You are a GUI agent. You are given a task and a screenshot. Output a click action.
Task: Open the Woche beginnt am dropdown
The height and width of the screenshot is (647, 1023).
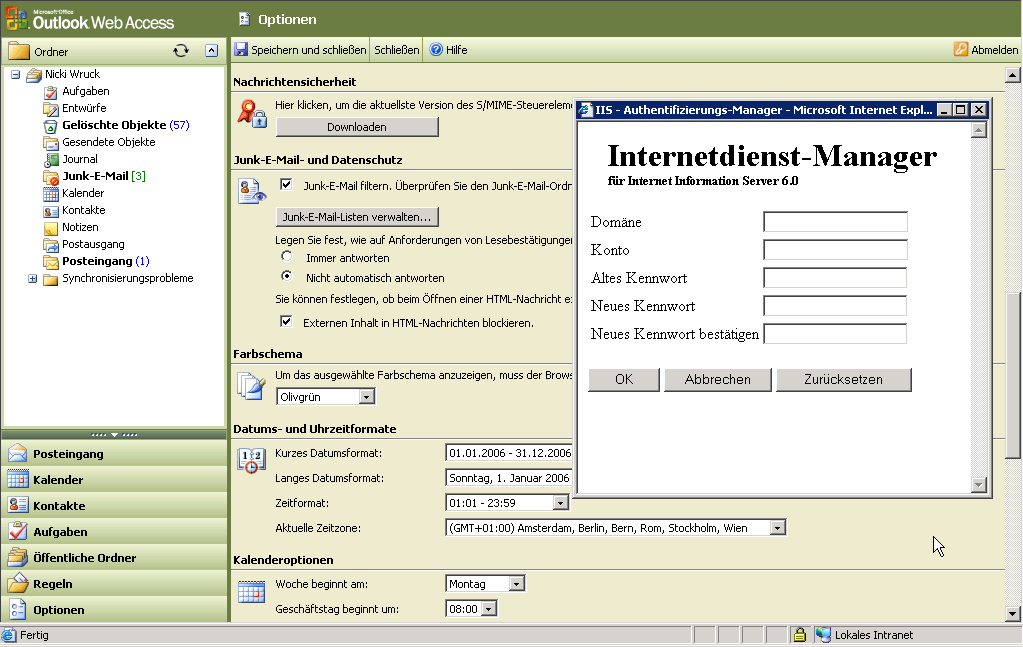pyautogui.click(x=516, y=584)
